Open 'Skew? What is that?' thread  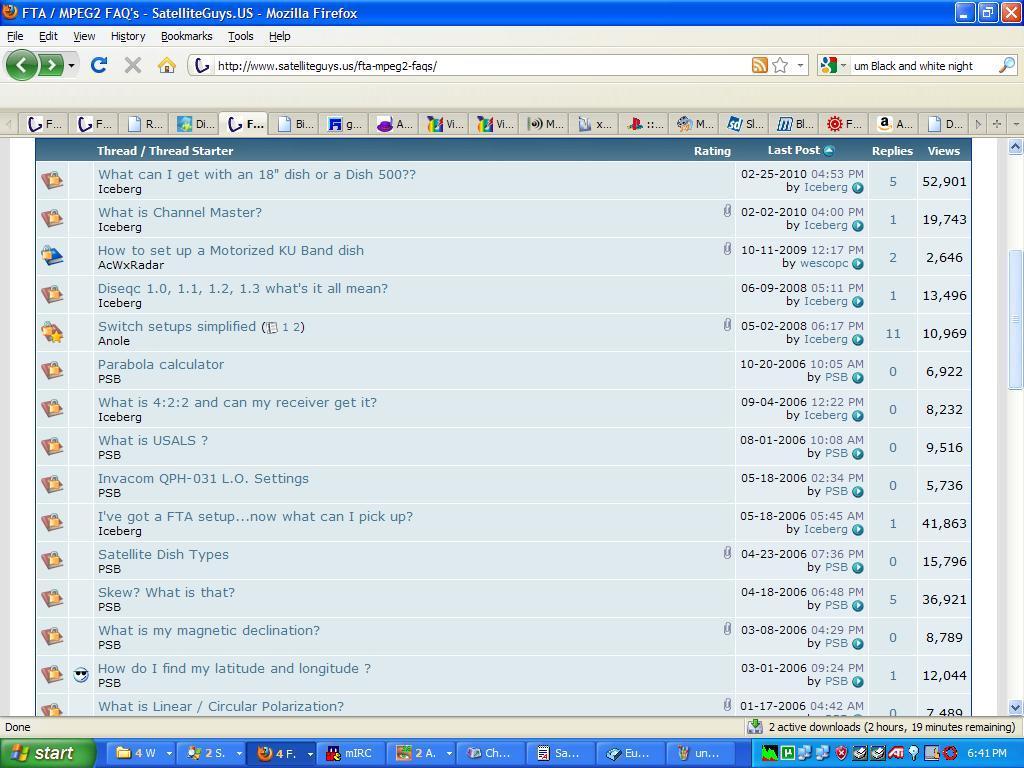[x=166, y=592]
